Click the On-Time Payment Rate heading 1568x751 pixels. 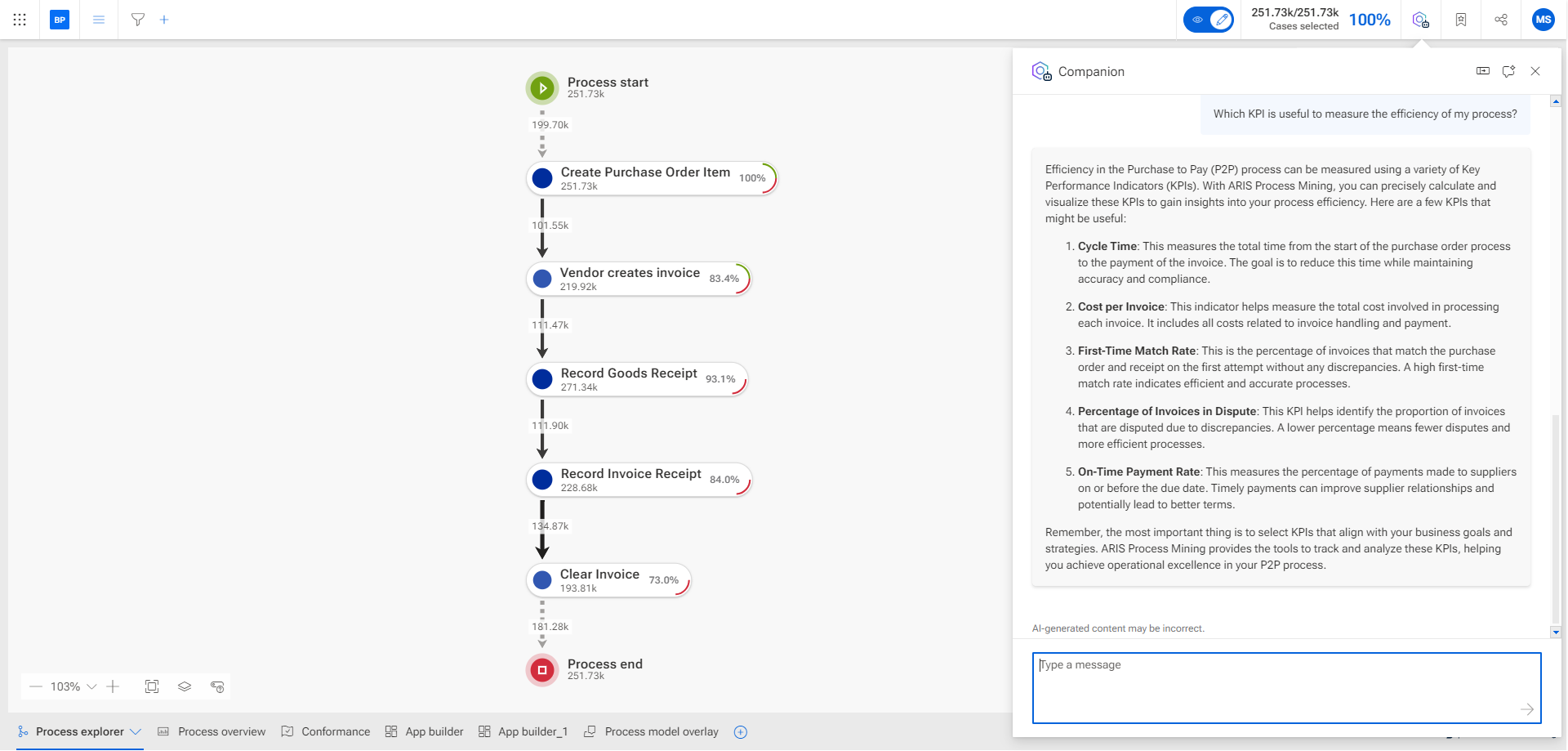(x=1139, y=472)
